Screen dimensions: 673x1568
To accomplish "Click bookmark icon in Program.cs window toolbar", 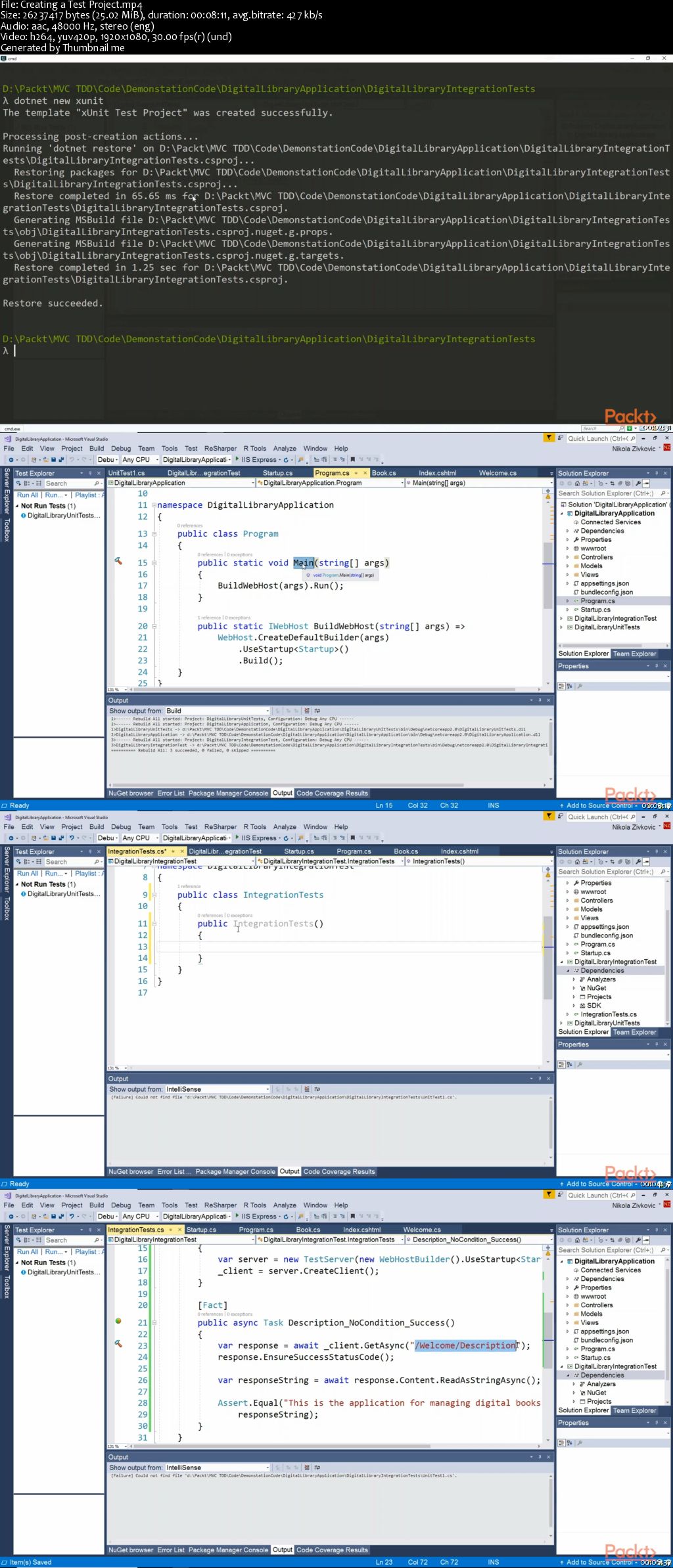I will (x=352, y=460).
